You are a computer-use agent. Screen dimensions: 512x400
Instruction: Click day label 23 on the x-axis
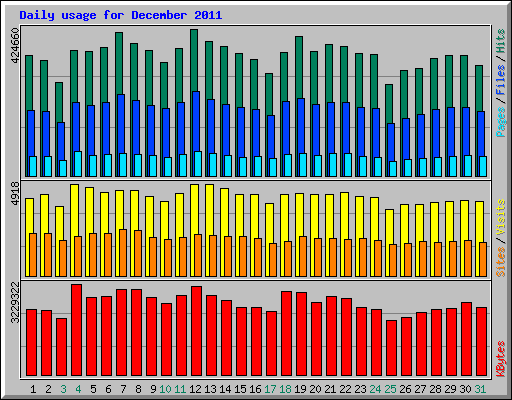tap(360, 389)
